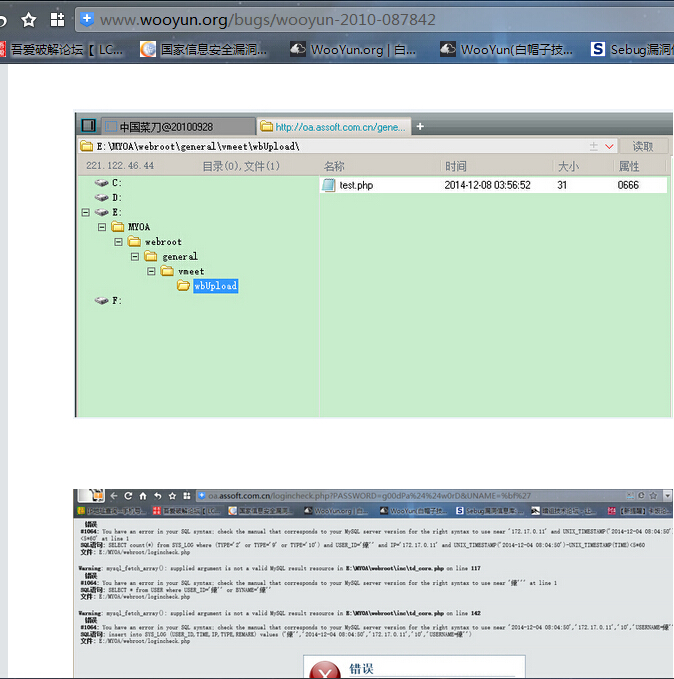674x679 pixels.
Task: Open the WooYun(白帽子技 bookmark
Action: coord(506,50)
